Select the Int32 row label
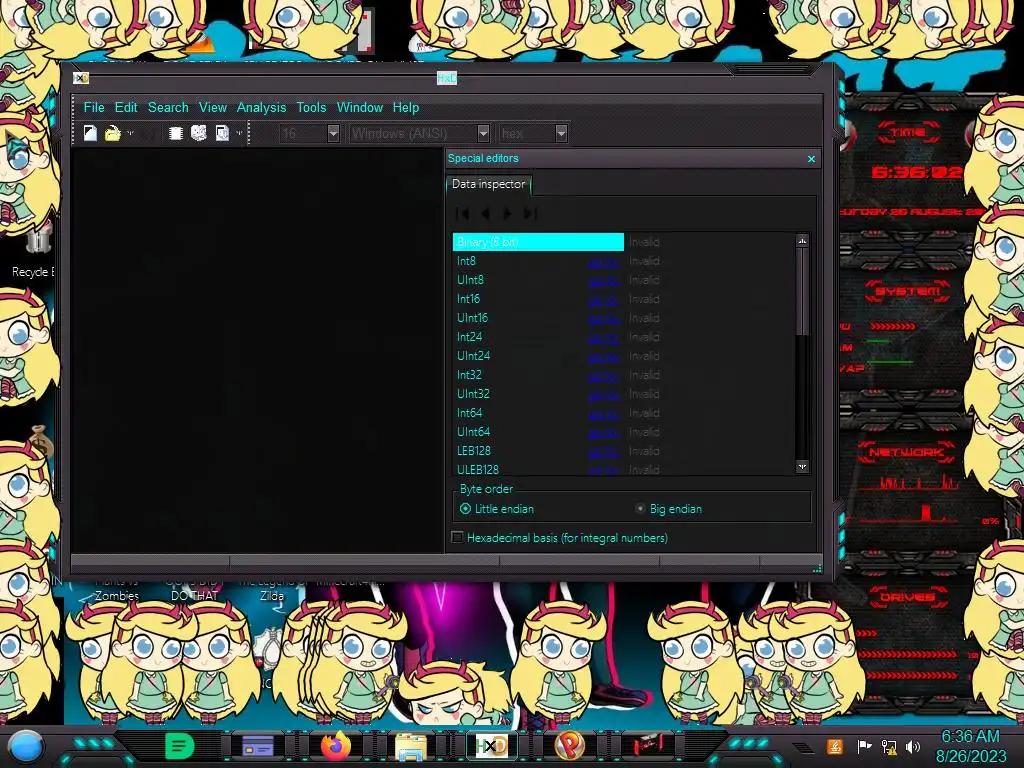The image size is (1024, 768). [469, 375]
